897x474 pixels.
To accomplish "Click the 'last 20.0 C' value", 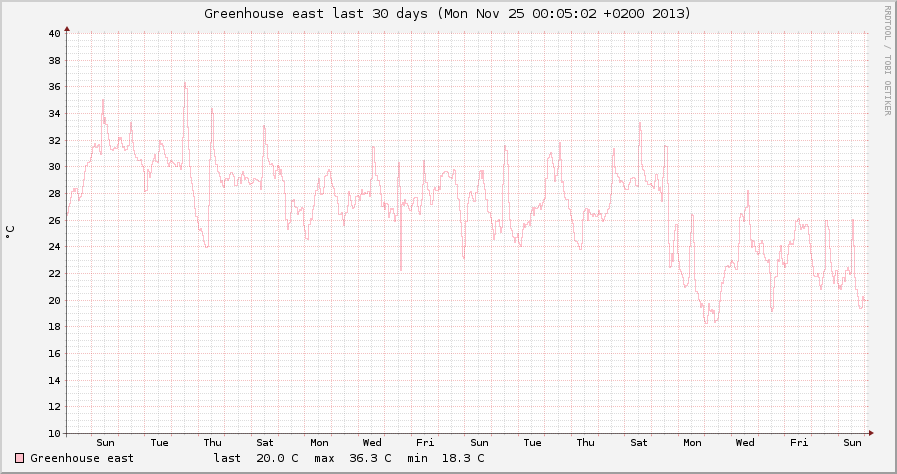I will [x=256, y=459].
